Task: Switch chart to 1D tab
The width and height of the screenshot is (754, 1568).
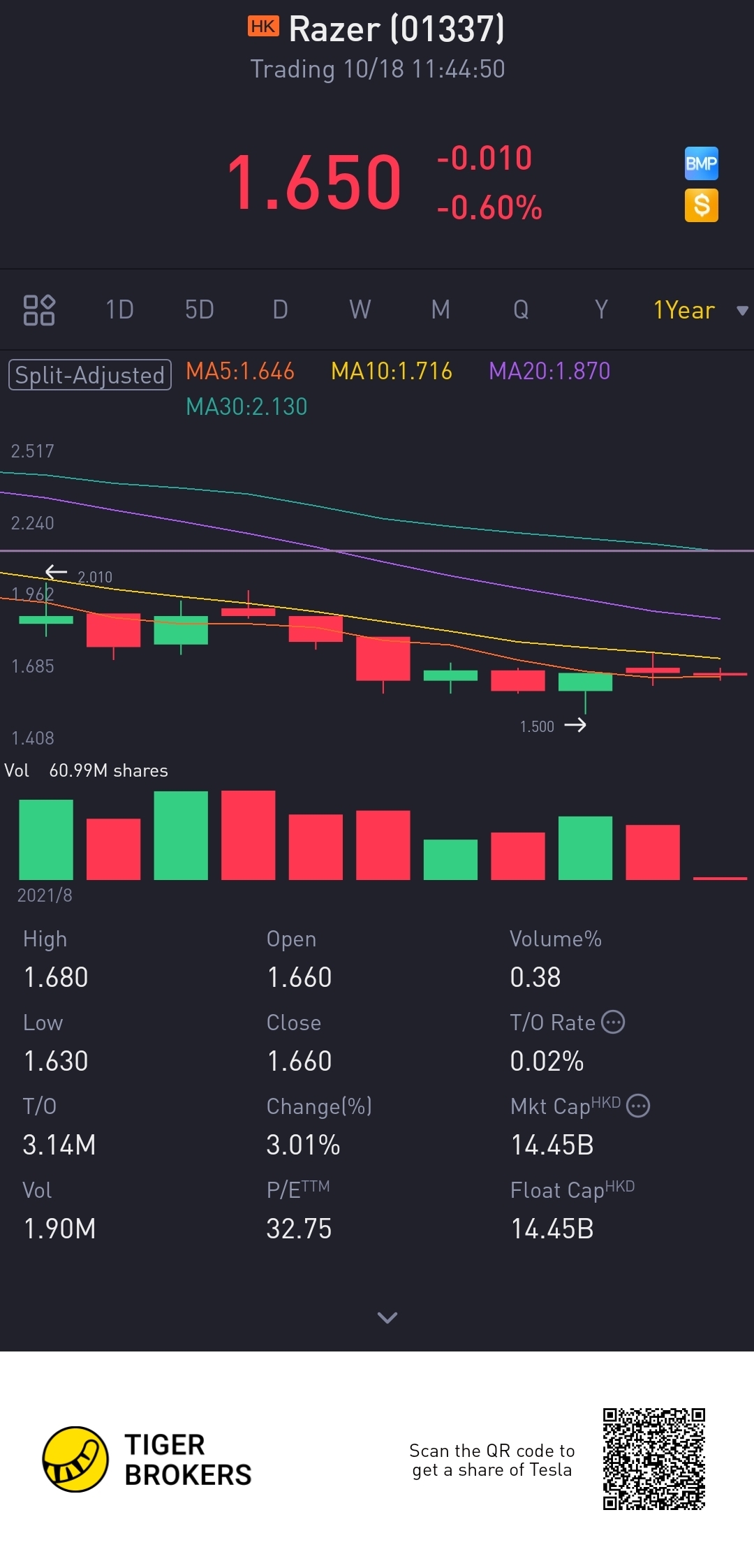Action: (119, 309)
